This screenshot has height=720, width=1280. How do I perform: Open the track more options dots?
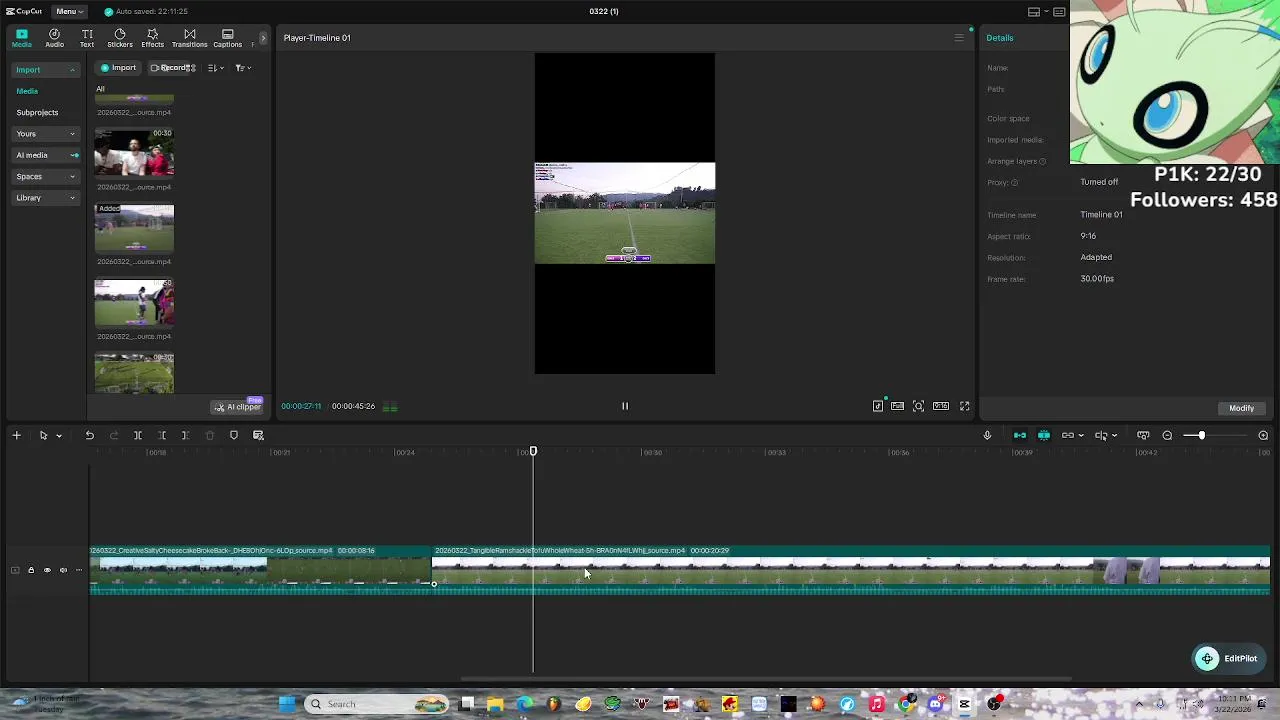[x=79, y=570]
